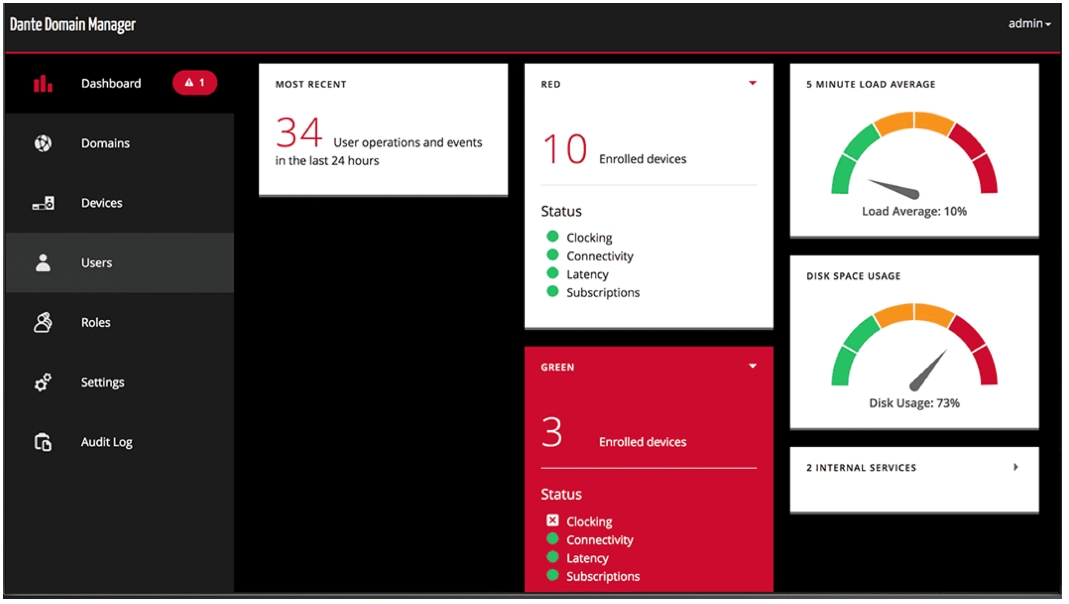The image size is (1069, 604).
Task: Open the Domains menu item
Action: pos(105,143)
